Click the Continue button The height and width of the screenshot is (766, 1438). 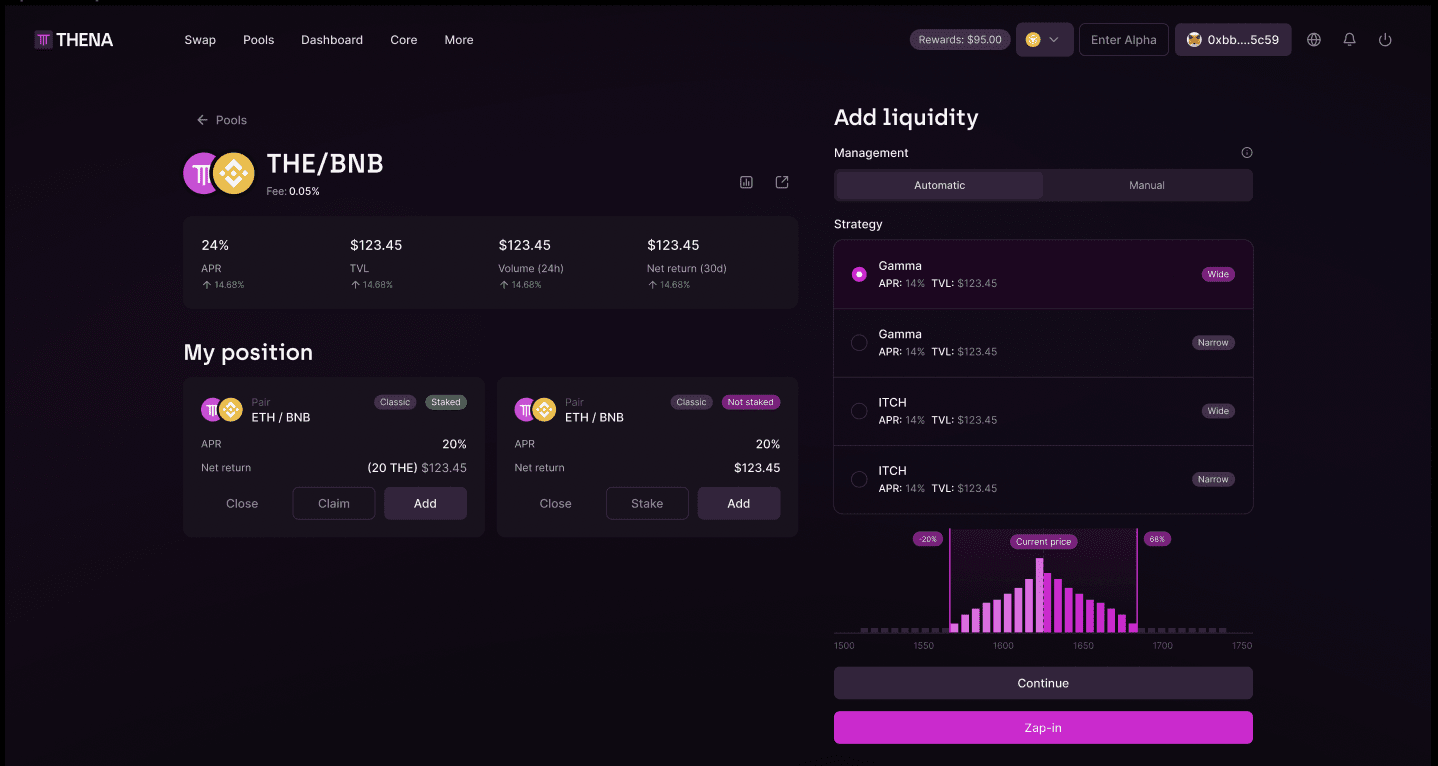coord(1043,683)
